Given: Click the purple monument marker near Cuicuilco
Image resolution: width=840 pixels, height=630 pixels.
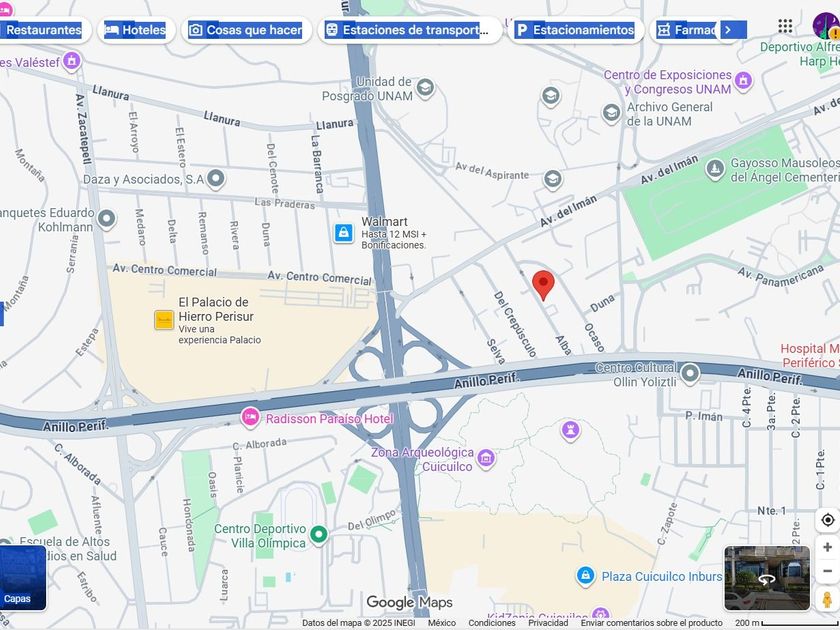Looking at the screenshot, I should 571,430.
